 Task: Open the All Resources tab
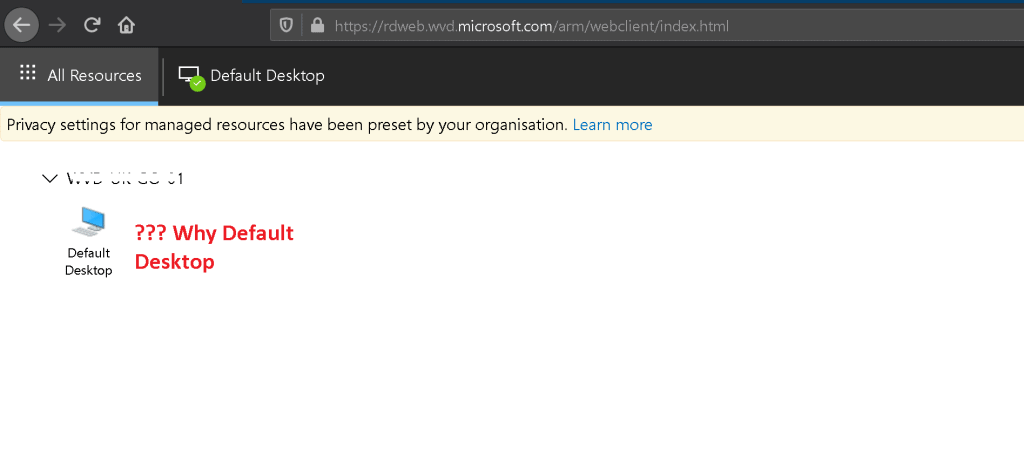click(x=79, y=76)
